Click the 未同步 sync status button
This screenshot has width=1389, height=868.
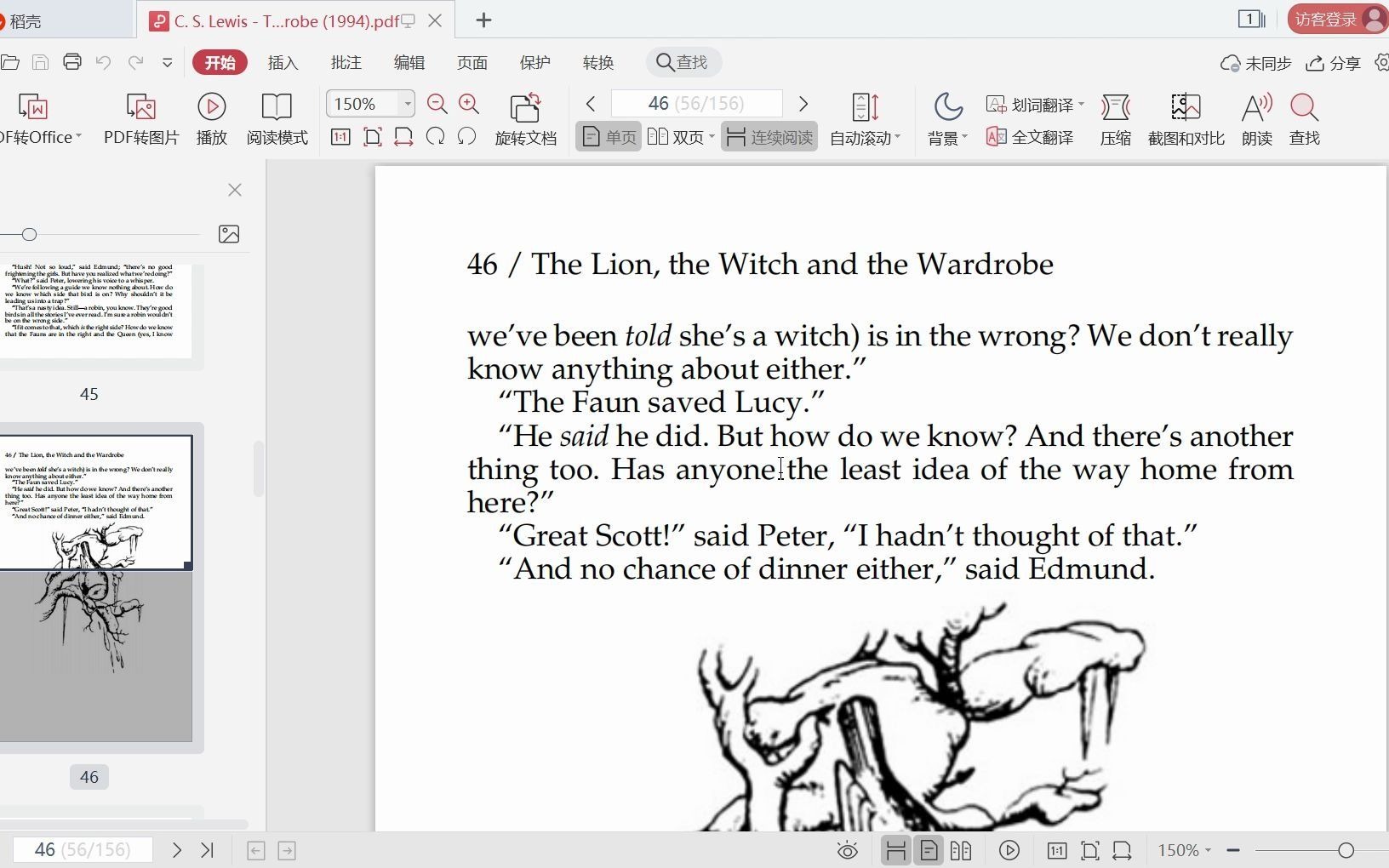[1256, 63]
